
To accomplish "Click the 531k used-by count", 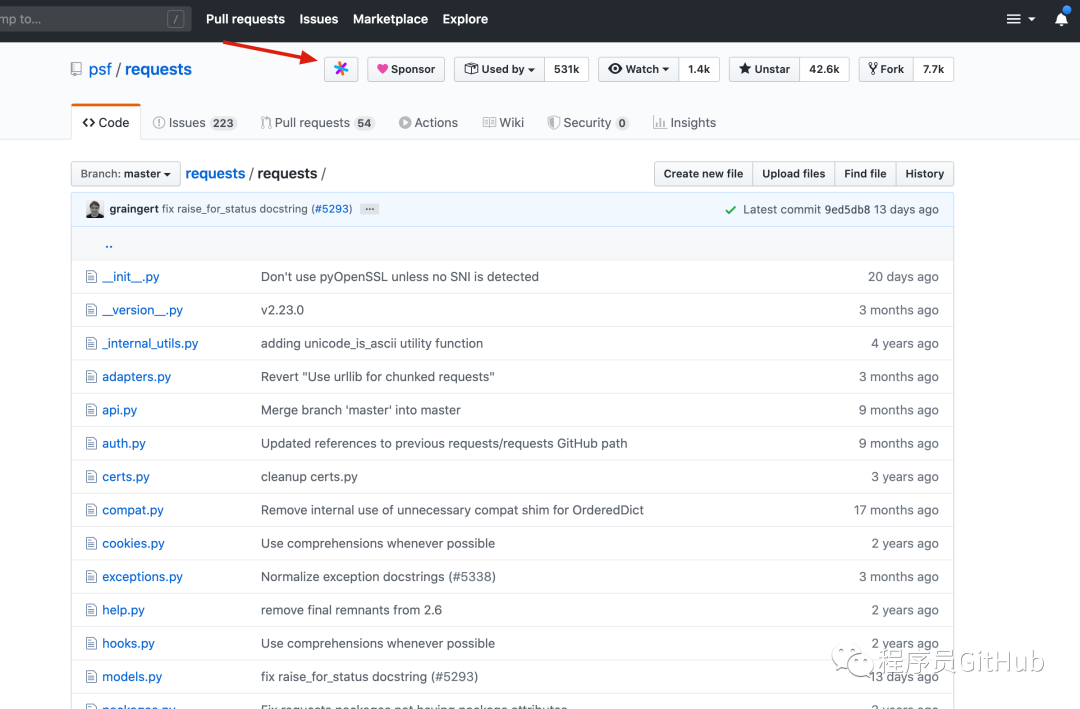I will coord(566,69).
